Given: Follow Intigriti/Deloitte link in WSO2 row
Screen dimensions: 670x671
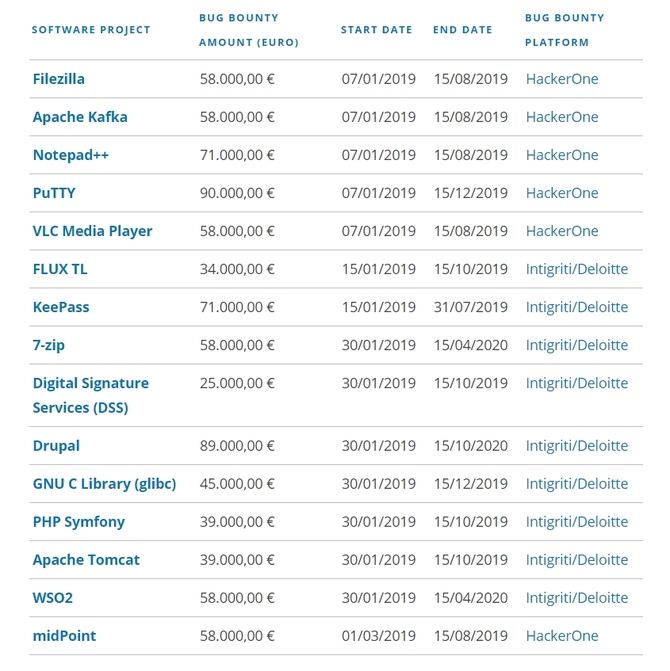Looking at the screenshot, I should (x=577, y=598).
